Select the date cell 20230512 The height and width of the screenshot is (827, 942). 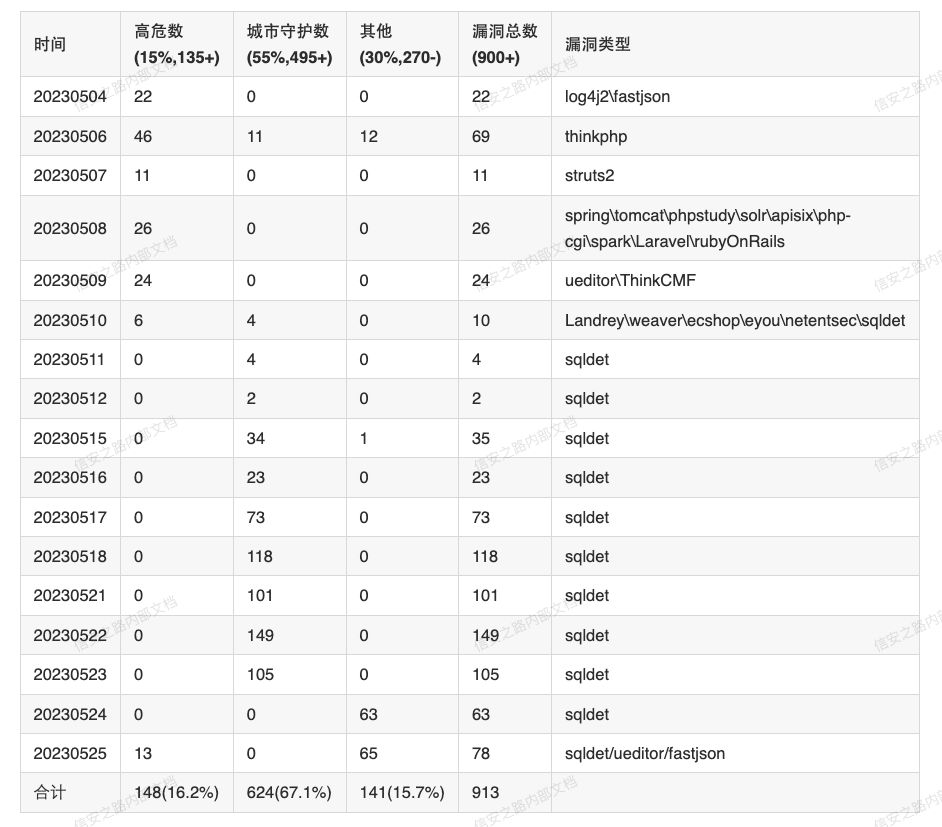70,398
